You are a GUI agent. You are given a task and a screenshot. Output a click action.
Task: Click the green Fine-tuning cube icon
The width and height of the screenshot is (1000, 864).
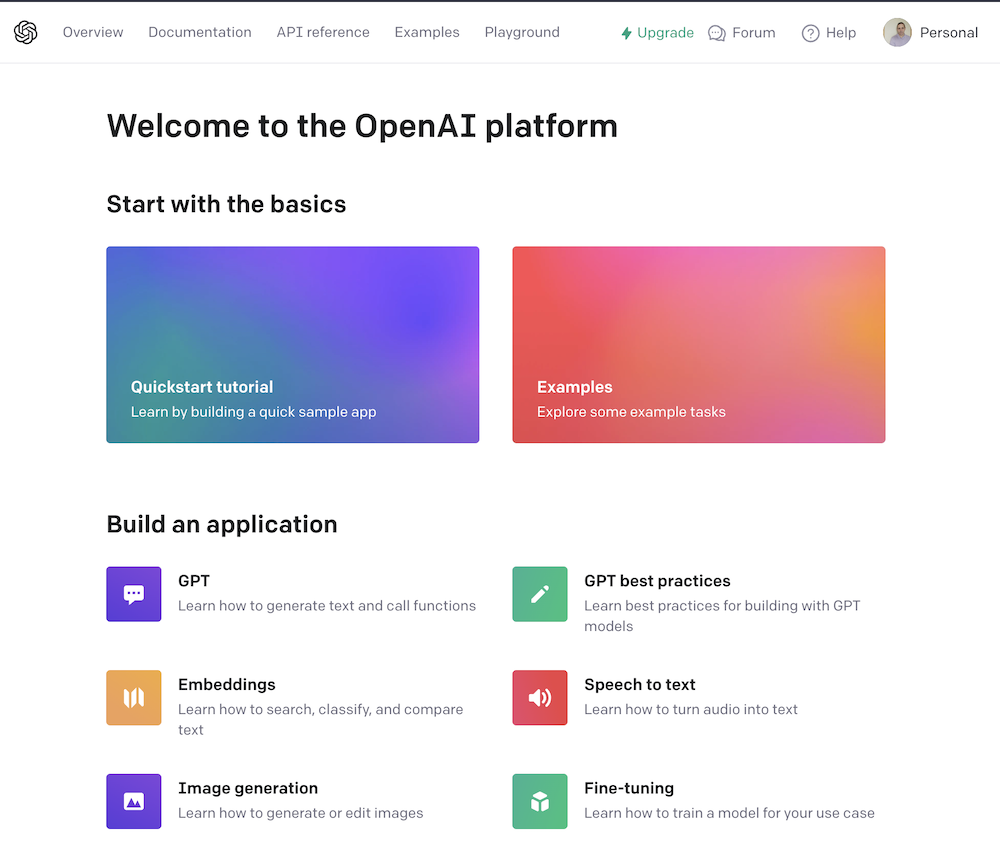[x=540, y=802]
